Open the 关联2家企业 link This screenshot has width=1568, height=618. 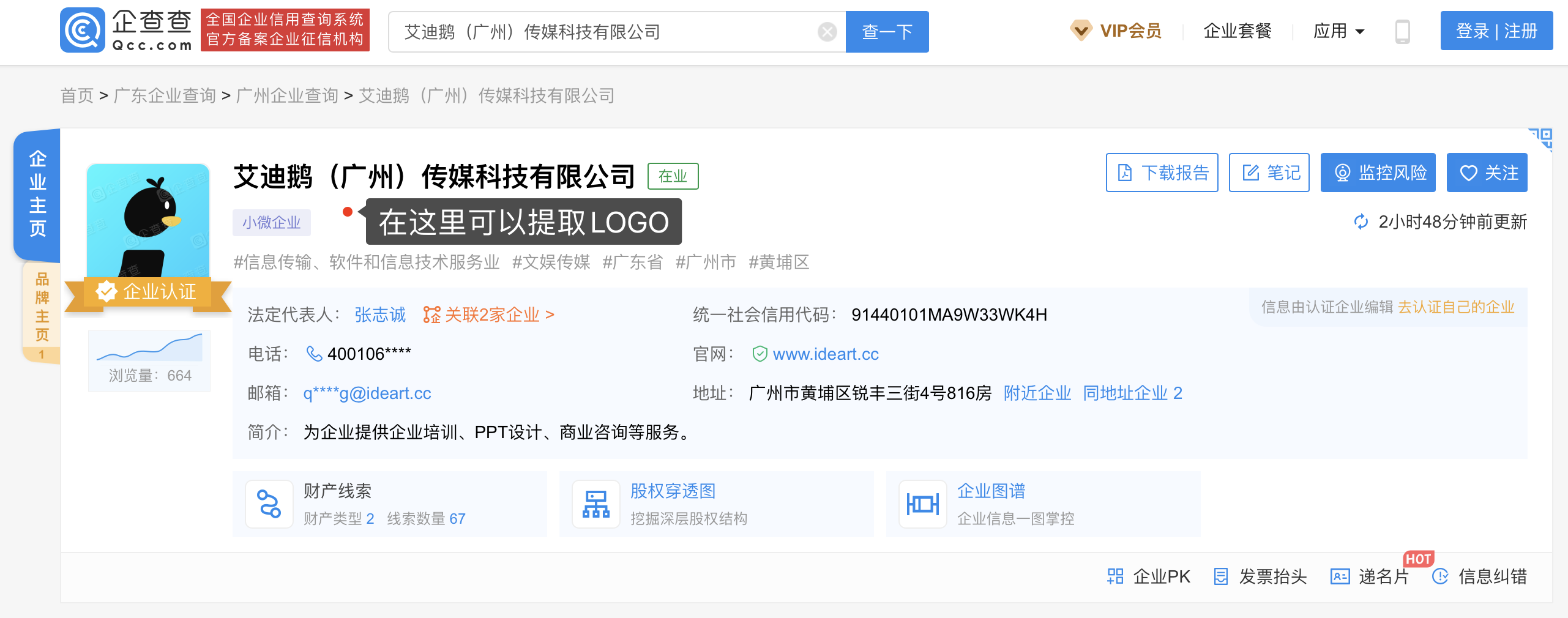click(499, 315)
